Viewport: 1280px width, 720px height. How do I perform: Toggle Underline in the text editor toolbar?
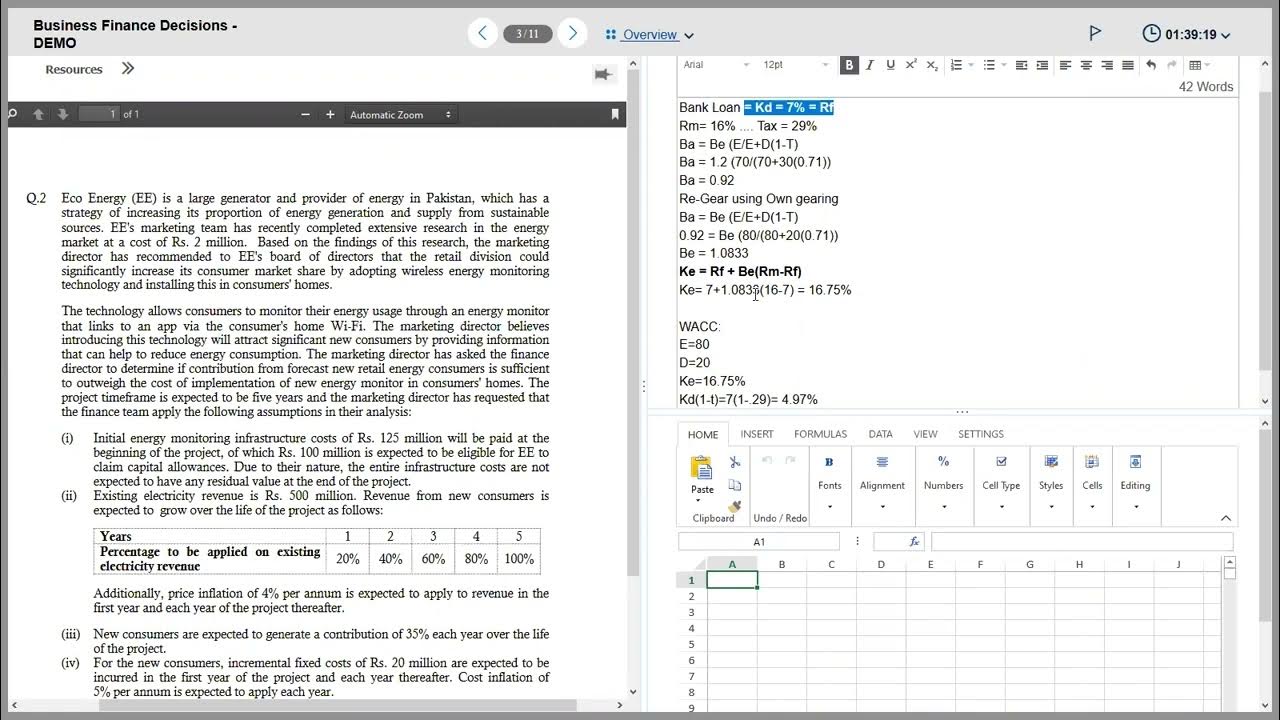tap(890, 65)
